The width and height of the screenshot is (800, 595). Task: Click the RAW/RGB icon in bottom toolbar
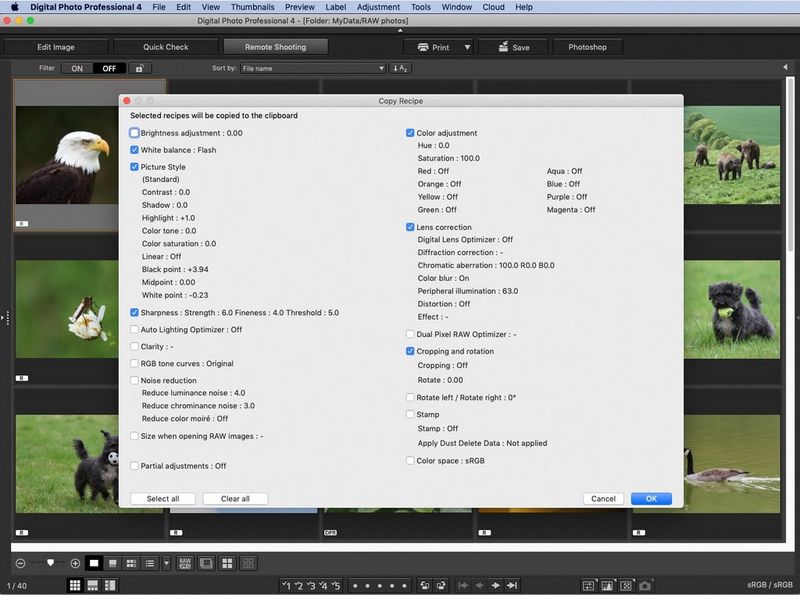[x=185, y=564]
